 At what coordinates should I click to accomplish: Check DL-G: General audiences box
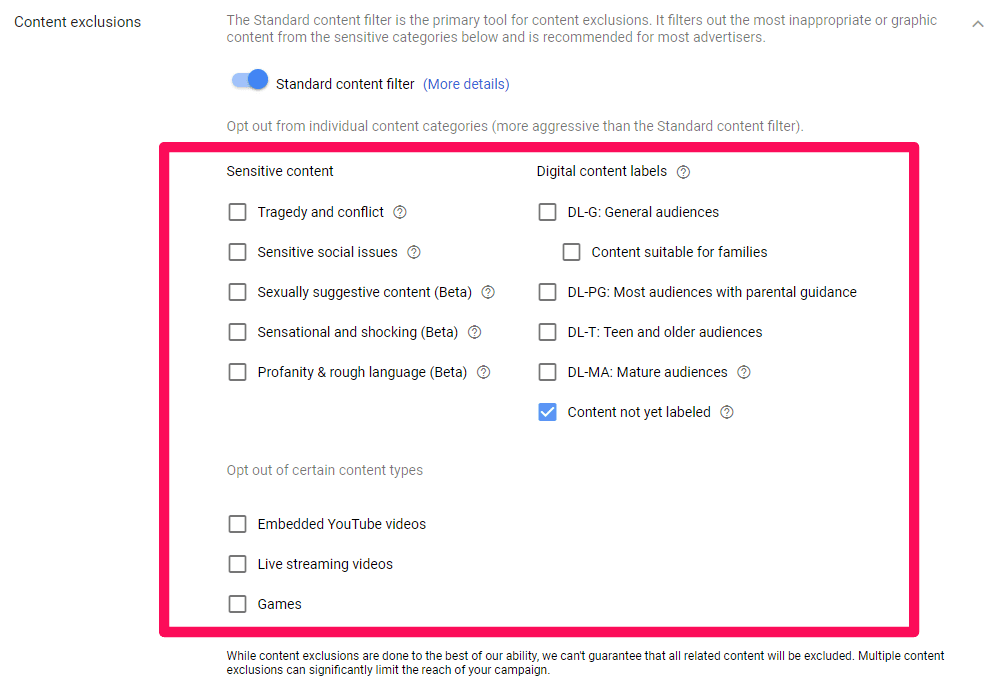tap(547, 212)
